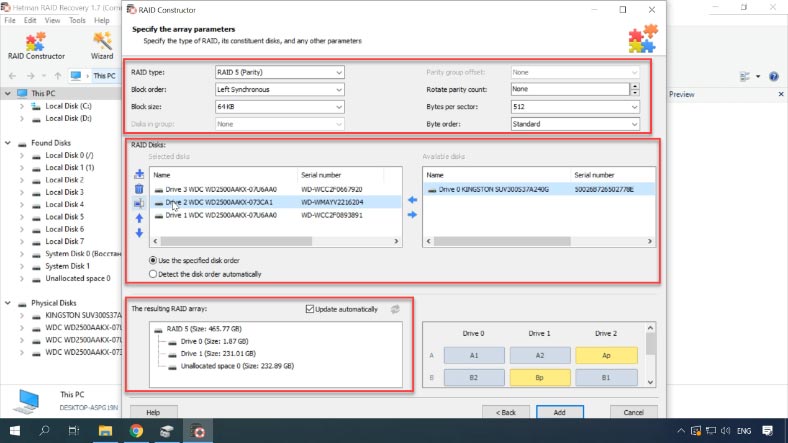Select Use the specified disk order
This screenshot has height=443, width=788.
tap(153, 261)
